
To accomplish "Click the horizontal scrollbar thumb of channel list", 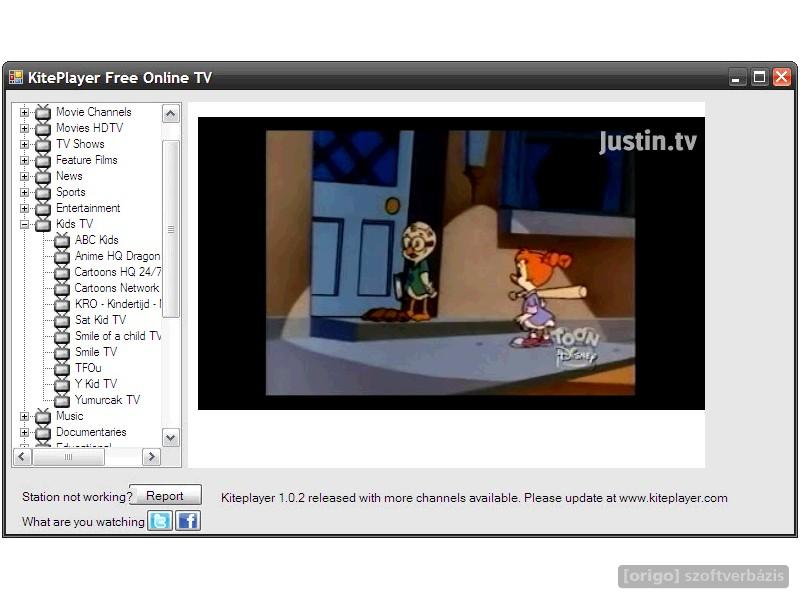I will (68, 456).
